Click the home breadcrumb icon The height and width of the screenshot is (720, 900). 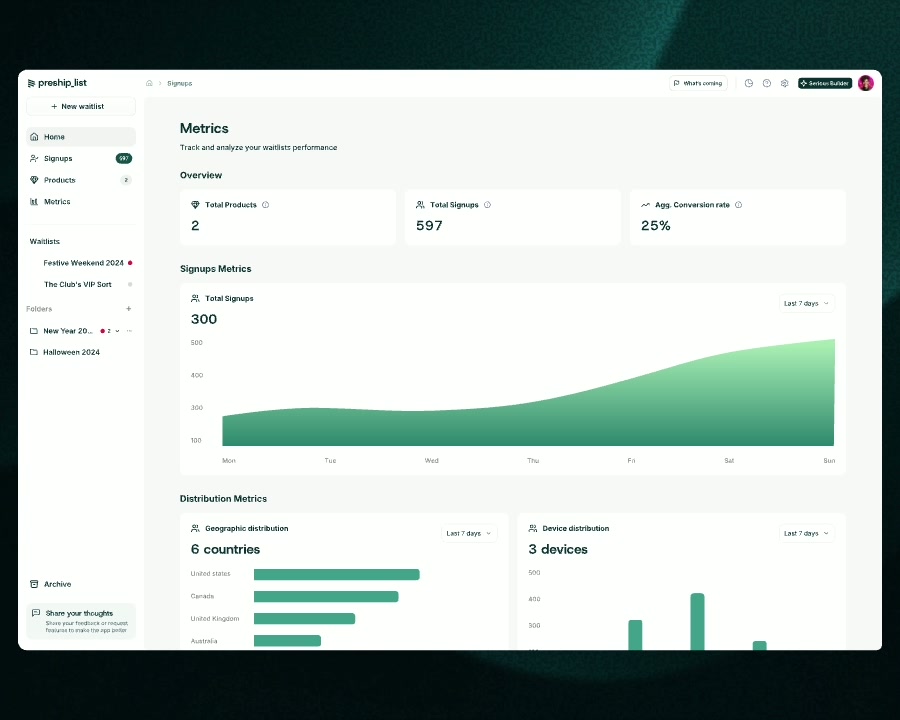click(149, 83)
